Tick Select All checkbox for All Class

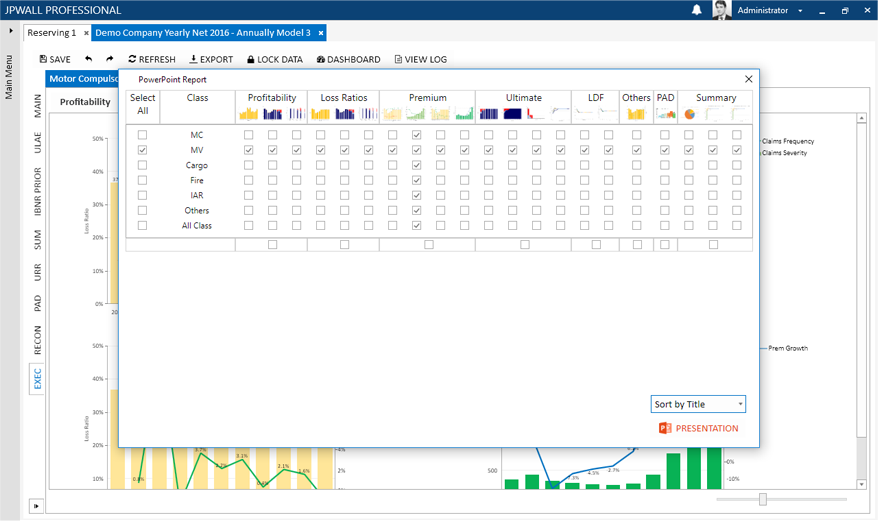point(142,225)
